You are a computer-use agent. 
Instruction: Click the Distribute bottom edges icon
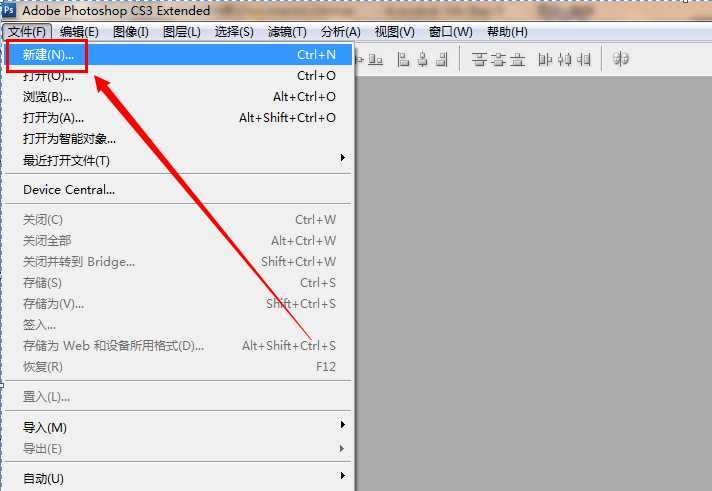point(517,59)
